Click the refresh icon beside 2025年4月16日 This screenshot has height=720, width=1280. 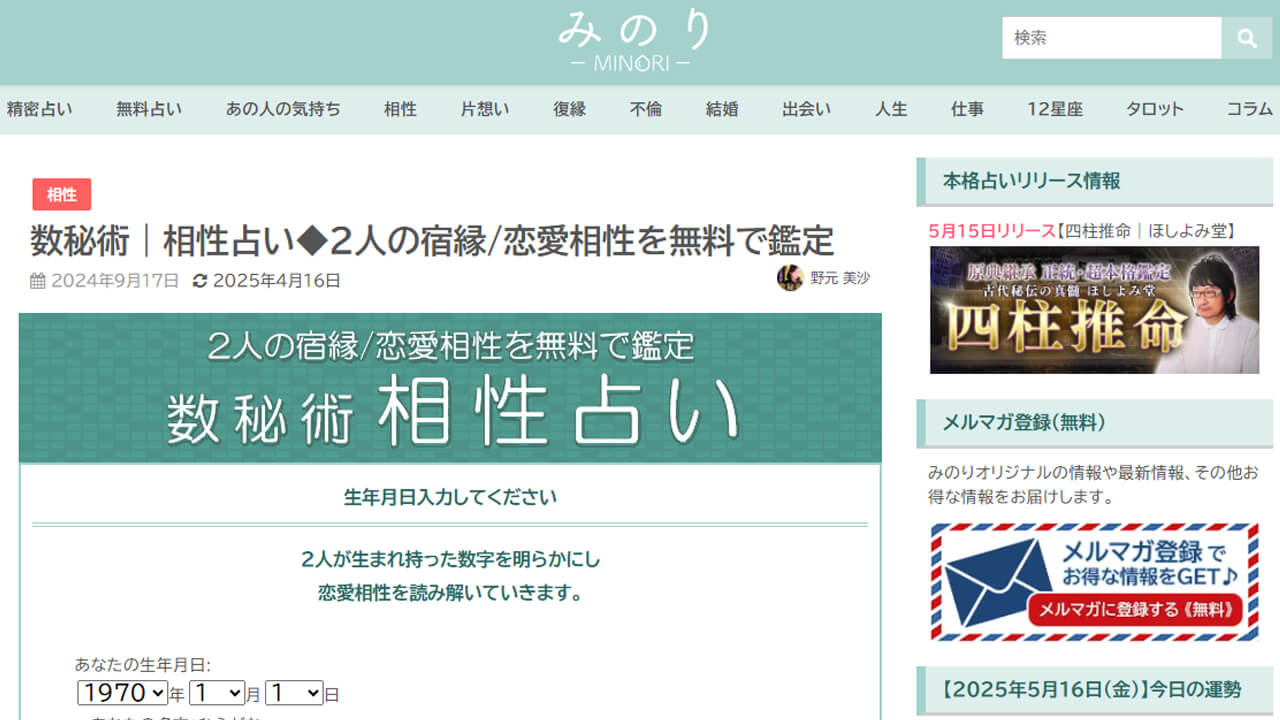pos(200,281)
